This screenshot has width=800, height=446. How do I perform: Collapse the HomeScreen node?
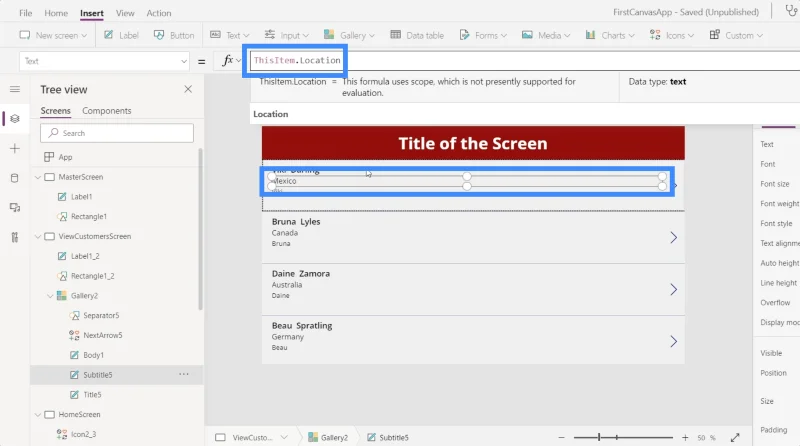[38, 414]
